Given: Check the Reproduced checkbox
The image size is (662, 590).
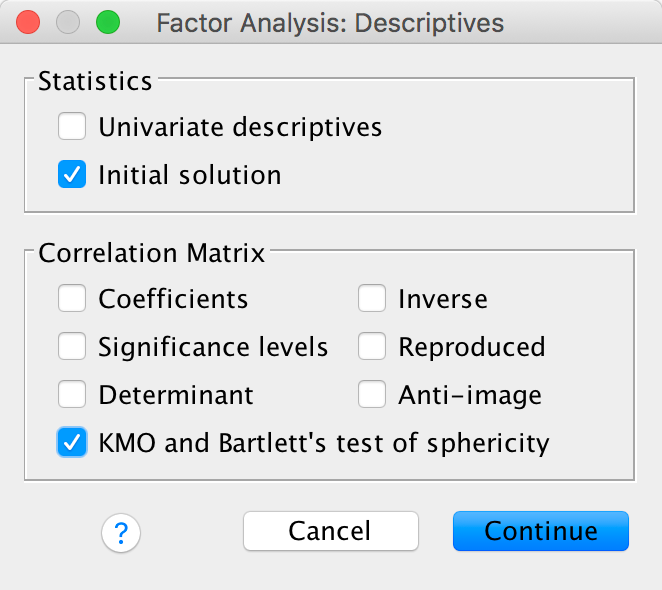Looking at the screenshot, I should (x=372, y=346).
